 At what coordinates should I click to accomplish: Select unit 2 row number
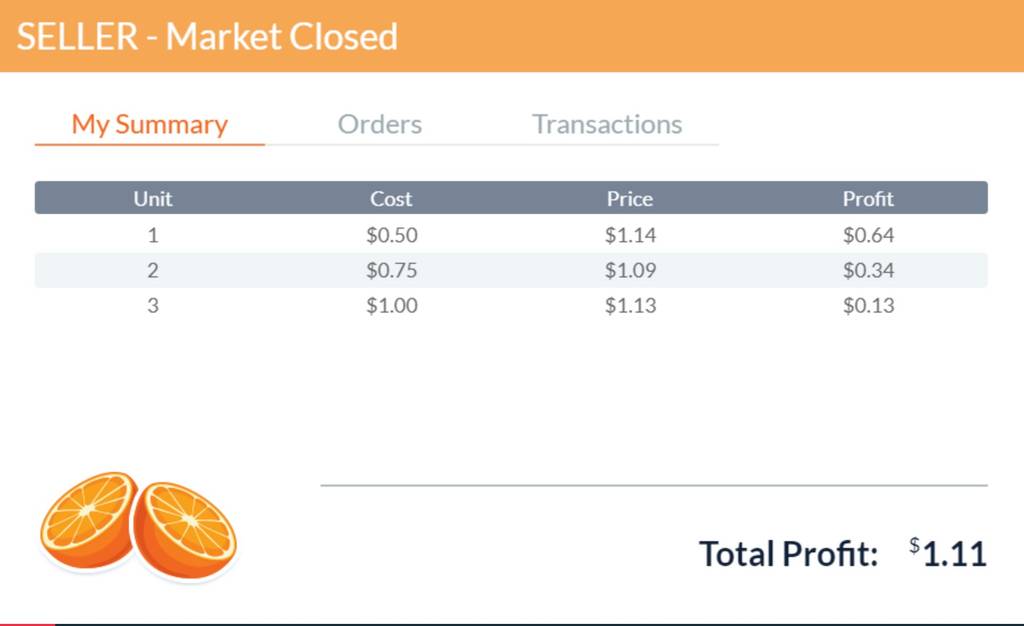pos(153,270)
